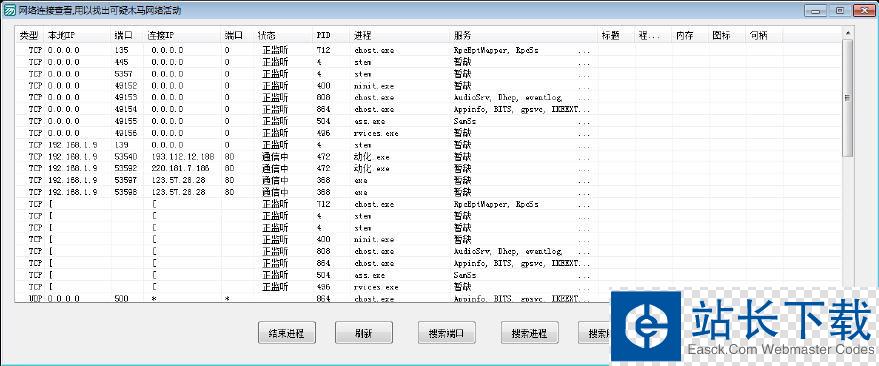The width and height of the screenshot is (879, 366).
Task: Select port cell "49152"
Action: tap(125, 86)
